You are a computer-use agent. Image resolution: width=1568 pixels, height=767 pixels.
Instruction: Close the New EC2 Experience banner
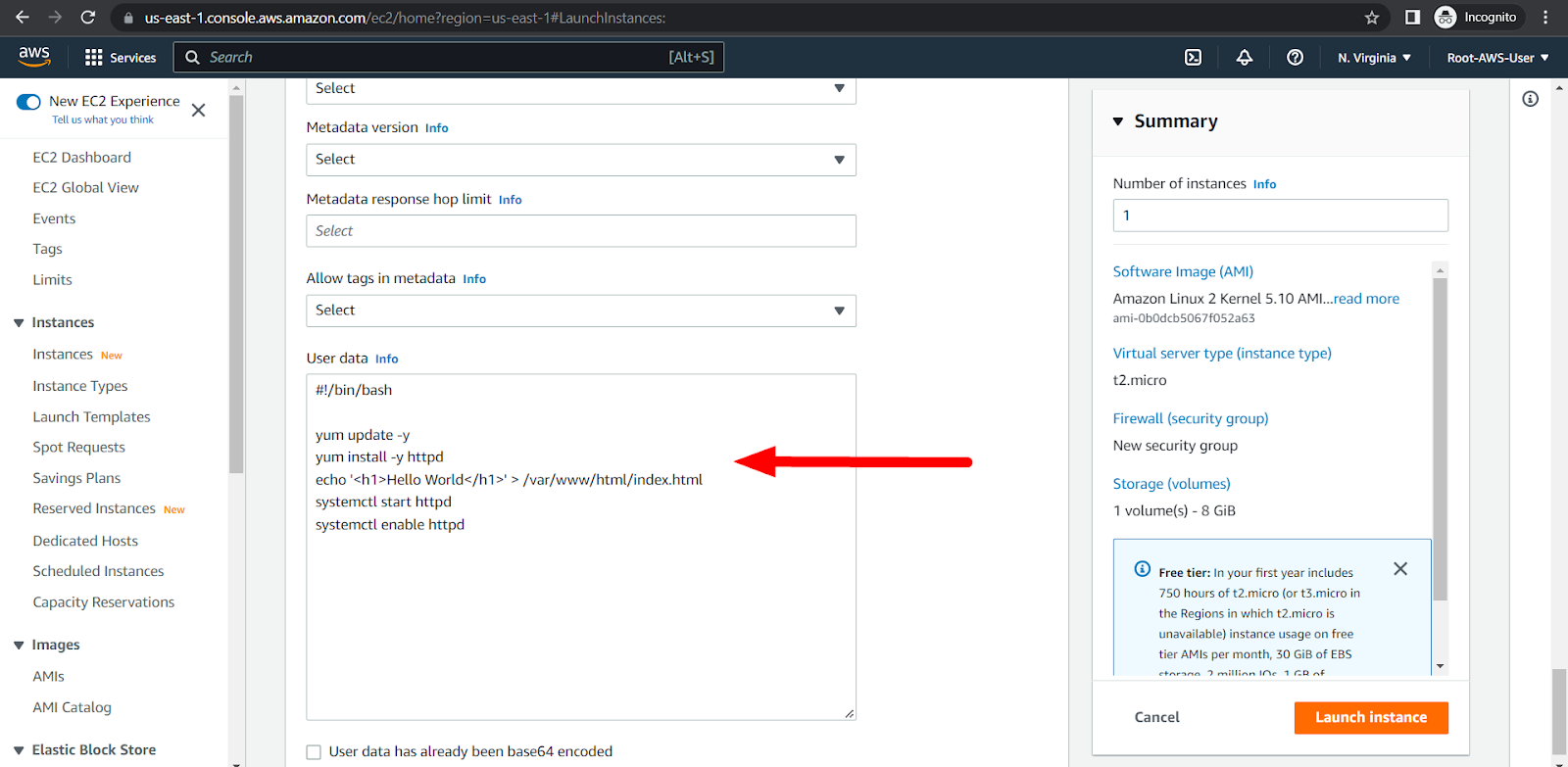tap(198, 110)
